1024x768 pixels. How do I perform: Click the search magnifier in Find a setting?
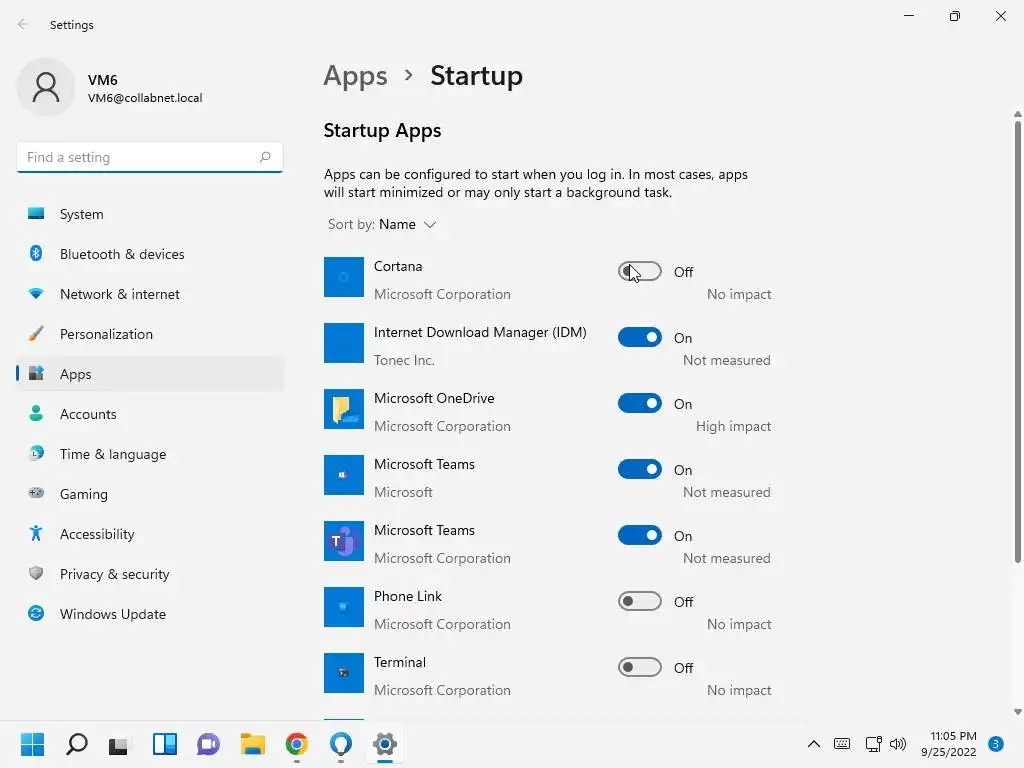264,157
